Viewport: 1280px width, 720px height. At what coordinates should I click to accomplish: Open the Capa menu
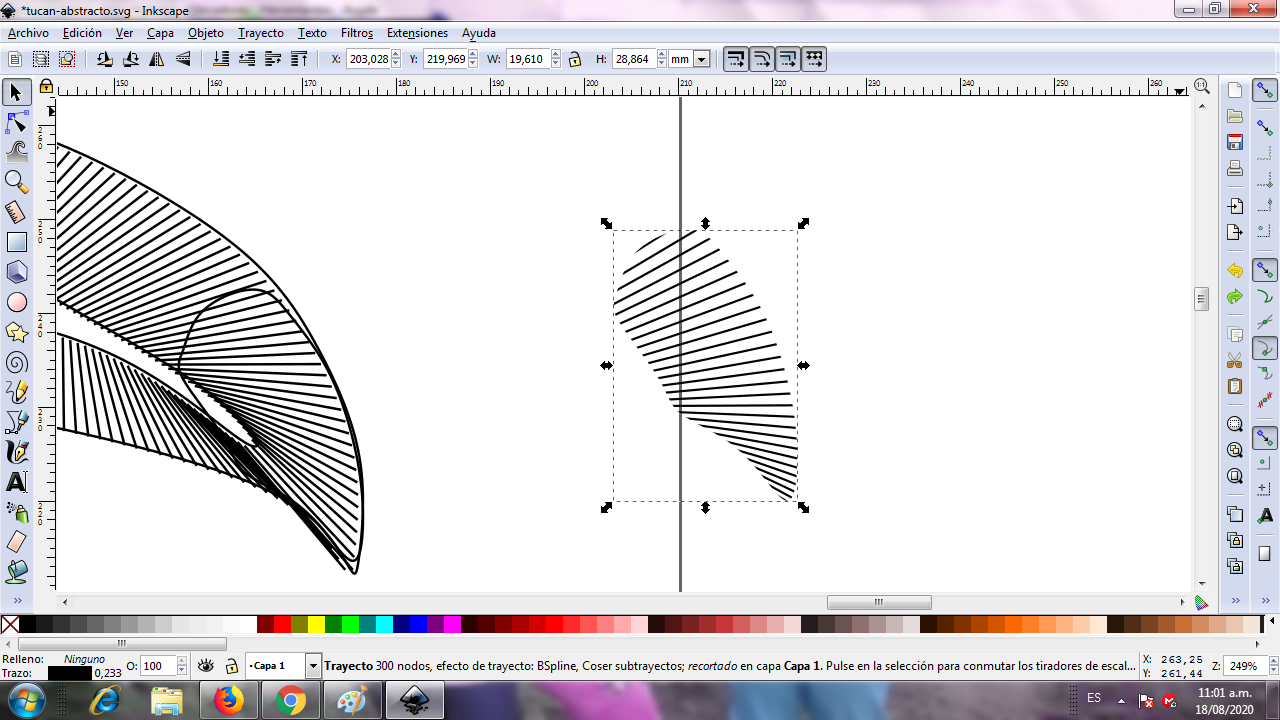(160, 33)
